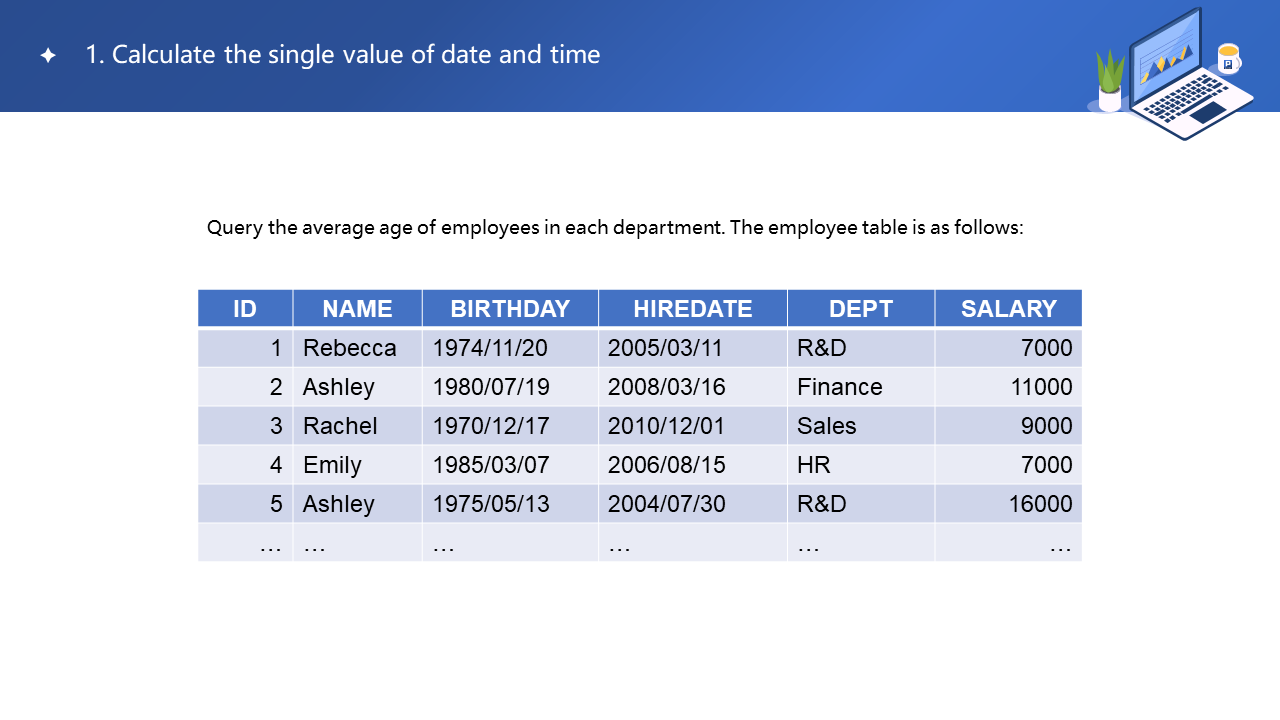Click the four-point star bullet in the header
Screen dimensions: 1280x720
pos(48,56)
